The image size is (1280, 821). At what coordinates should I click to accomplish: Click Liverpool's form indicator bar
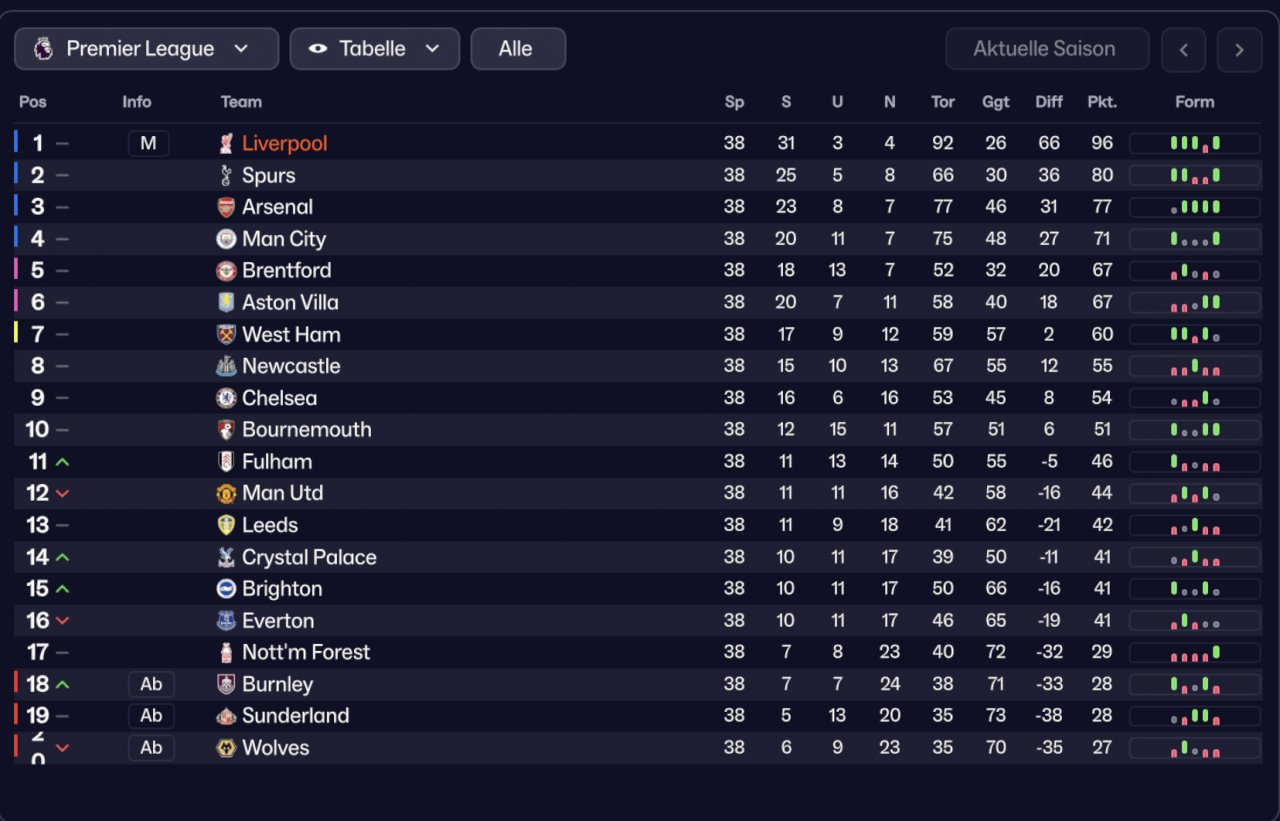[x=1194, y=144]
